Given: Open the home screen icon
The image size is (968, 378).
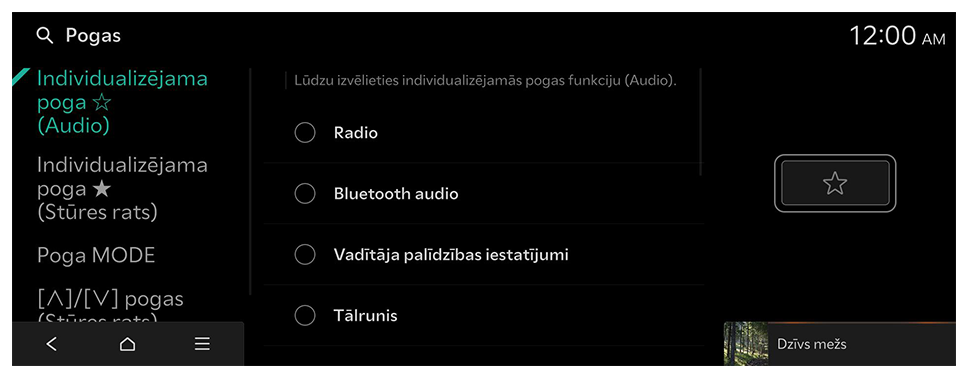Looking at the screenshot, I should click(x=127, y=344).
